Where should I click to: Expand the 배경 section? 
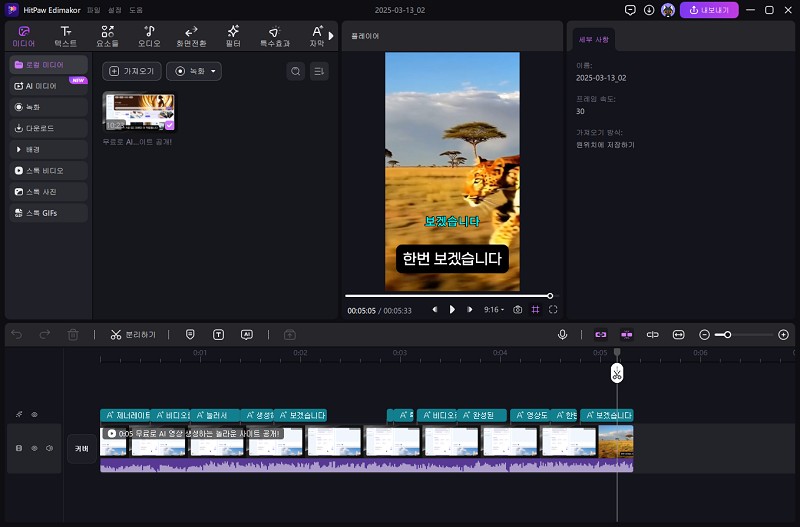(49, 149)
